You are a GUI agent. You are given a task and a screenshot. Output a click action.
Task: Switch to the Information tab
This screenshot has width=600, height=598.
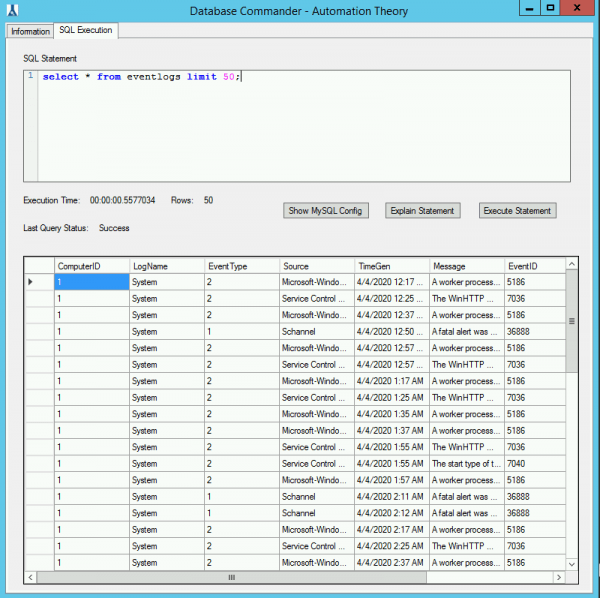tap(30, 31)
